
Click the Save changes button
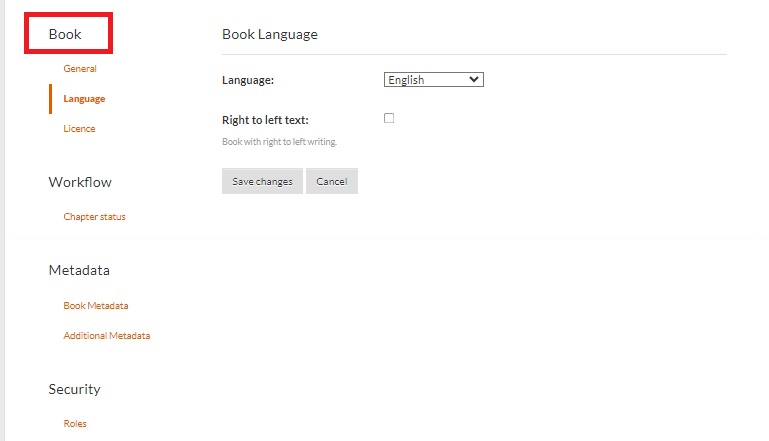coord(262,181)
